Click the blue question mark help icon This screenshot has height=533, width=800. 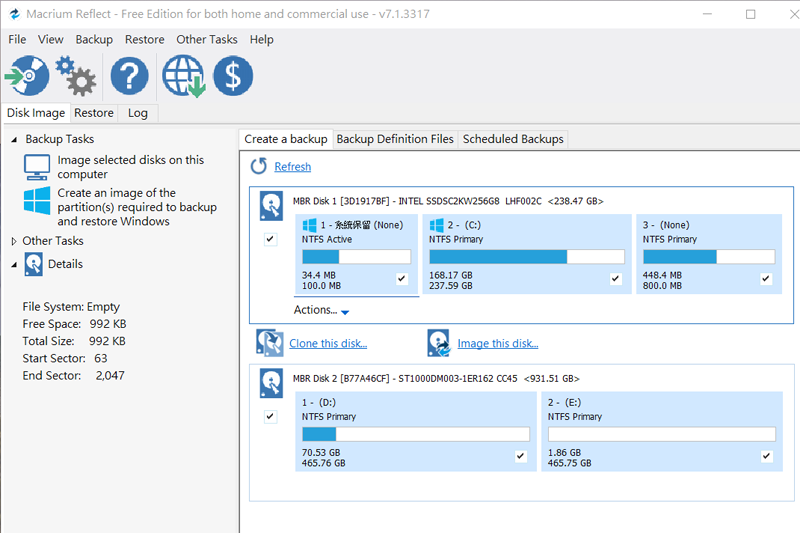point(129,76)
